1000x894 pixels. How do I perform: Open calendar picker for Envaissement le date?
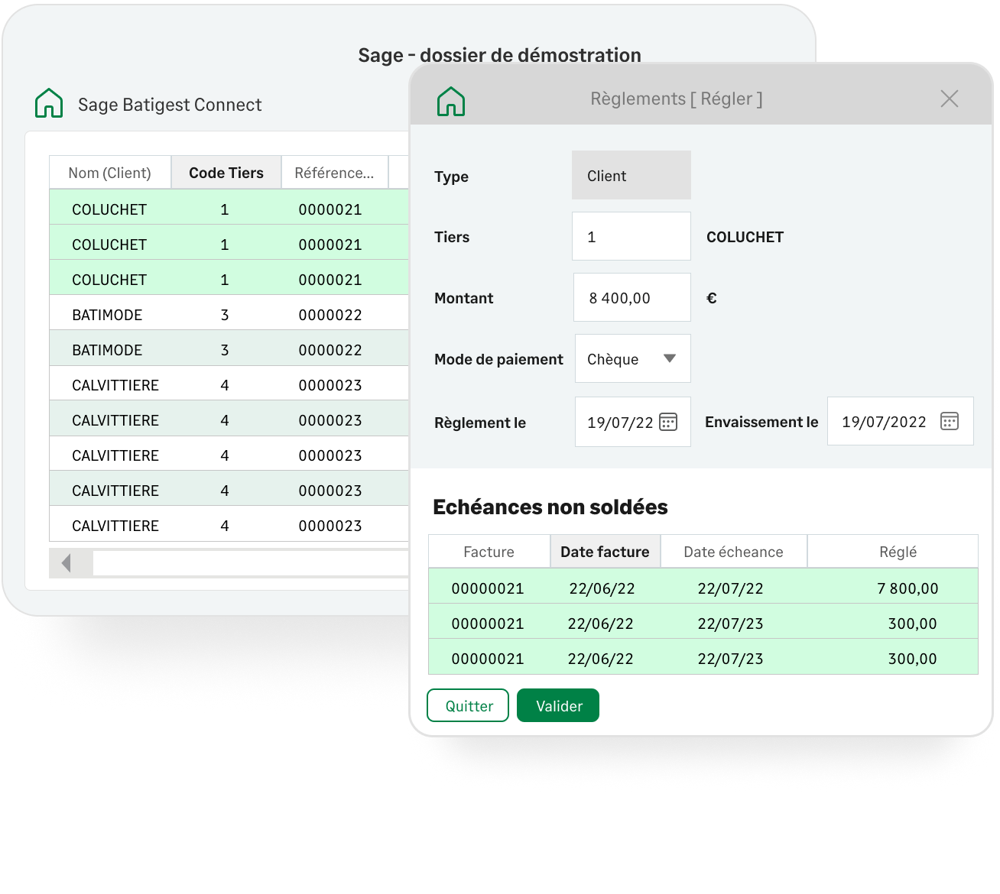pyautogui.click(x=949, y=421)
